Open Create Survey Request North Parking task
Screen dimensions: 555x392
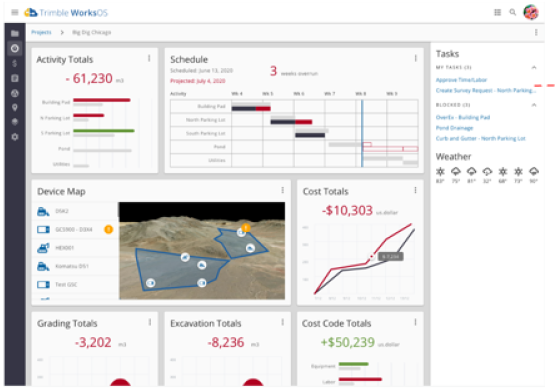[x=486, y=90]
